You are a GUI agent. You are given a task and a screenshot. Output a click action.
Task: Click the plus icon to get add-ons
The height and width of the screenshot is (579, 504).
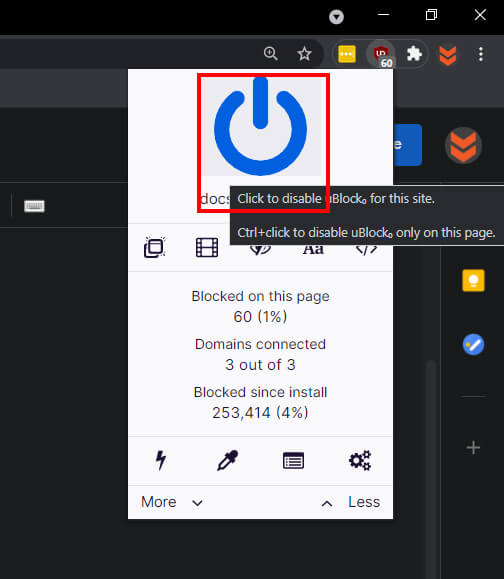click(x=473, y=448)
